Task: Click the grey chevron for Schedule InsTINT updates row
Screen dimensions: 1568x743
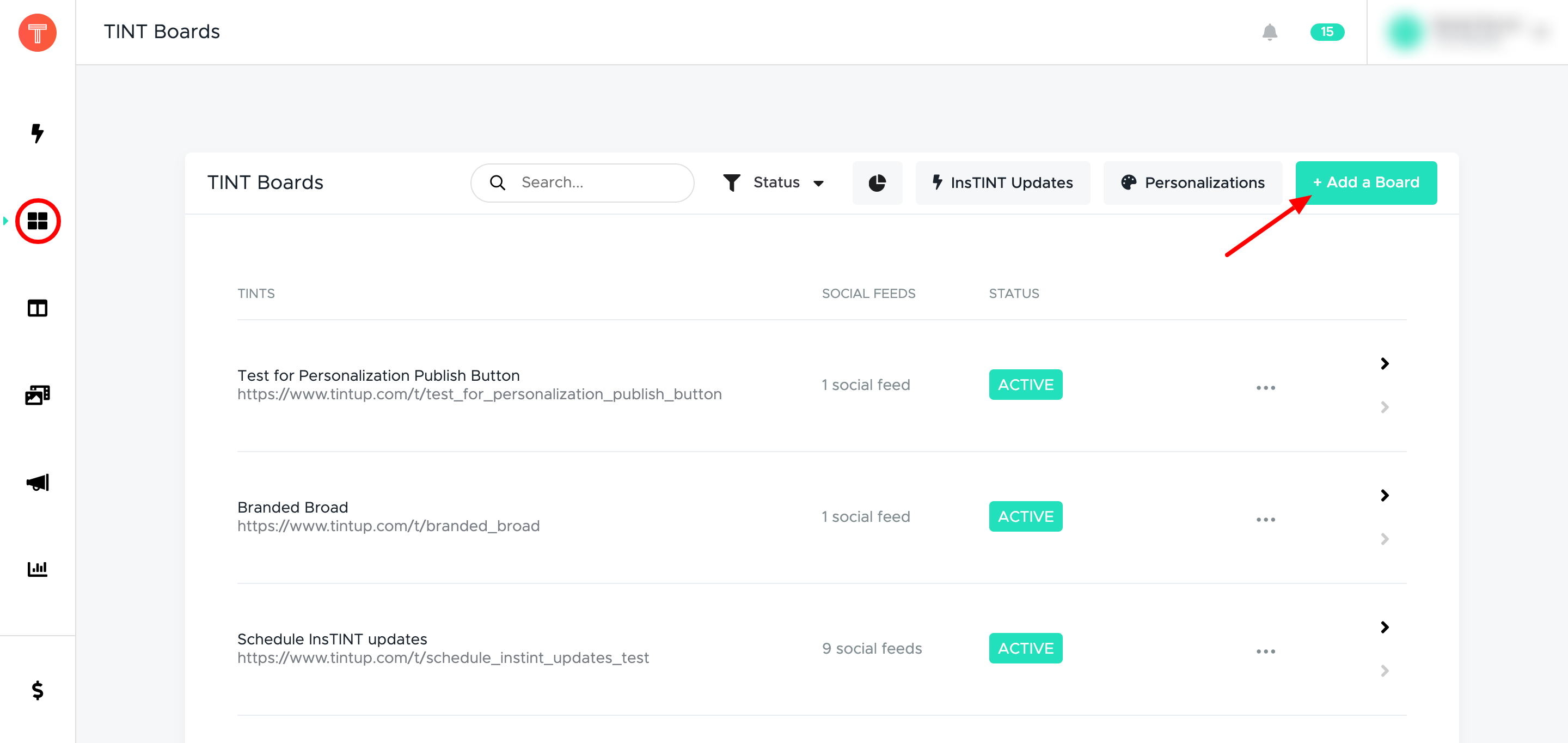Action: [1385, 671]
